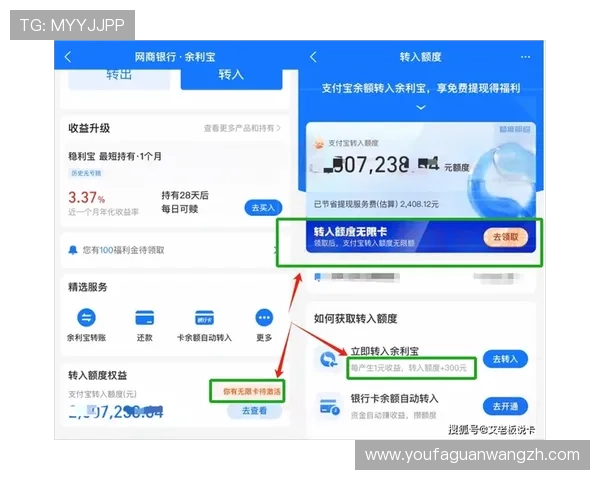This screenshot has height=480, width=600.
Task: Click the 已节省提现服务费(估算) 2,408.12元 text
Action: (x=376, y=204)
